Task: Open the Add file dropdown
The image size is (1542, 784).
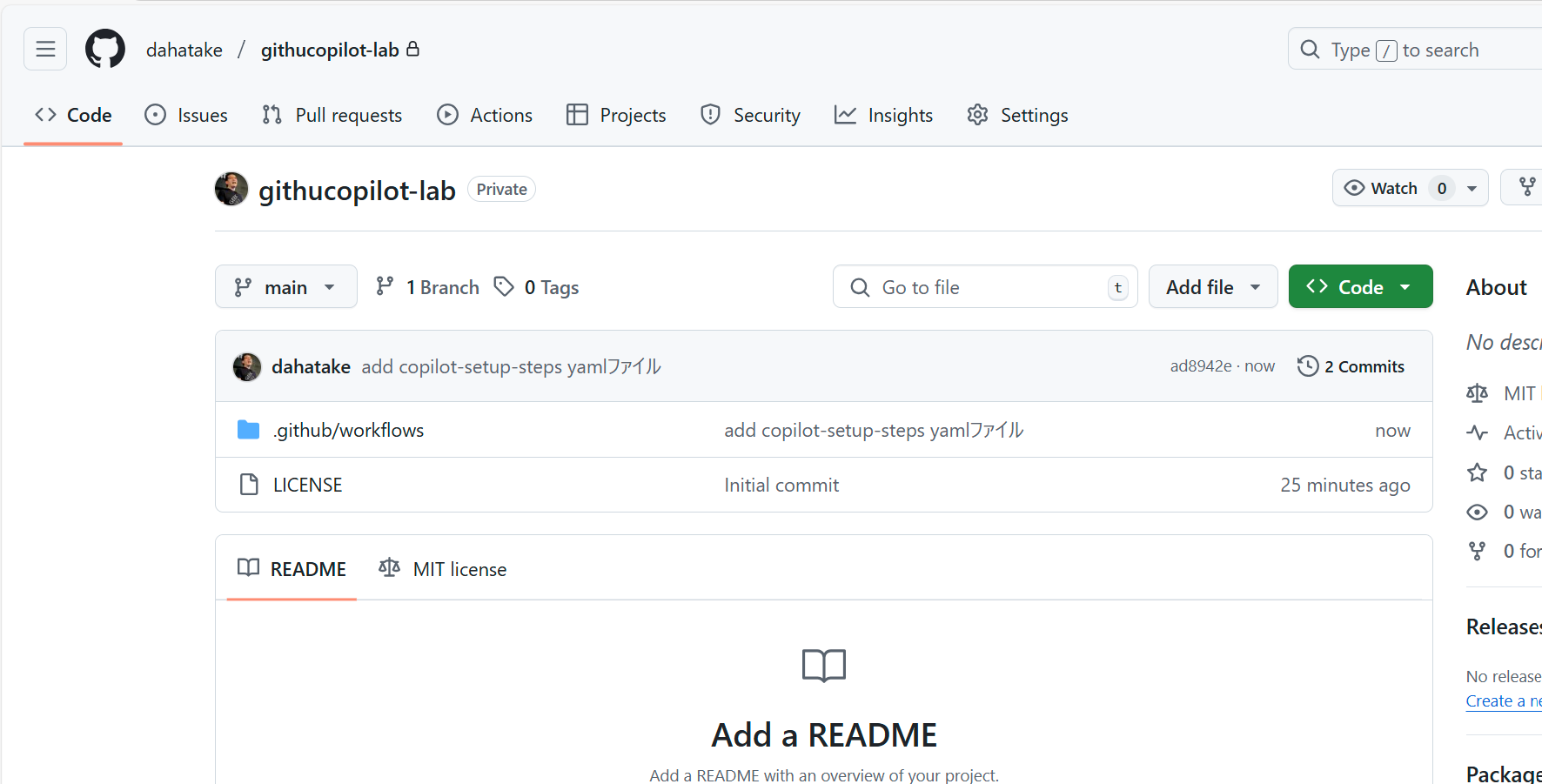Action: (1212, 286)
